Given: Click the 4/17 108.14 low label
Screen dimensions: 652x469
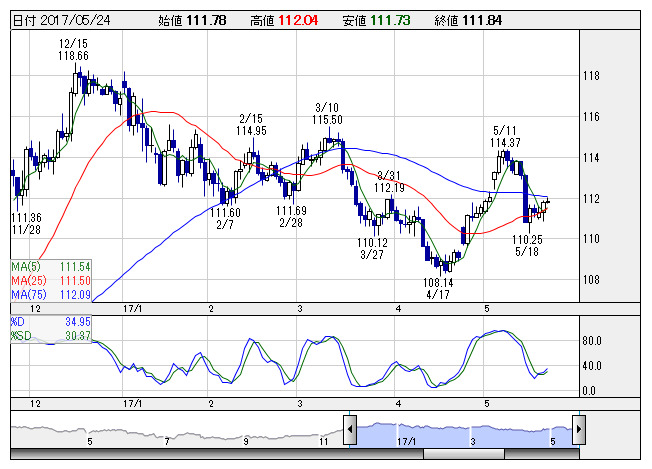Looking at the screenshot, I should click(x=438, y=289).
